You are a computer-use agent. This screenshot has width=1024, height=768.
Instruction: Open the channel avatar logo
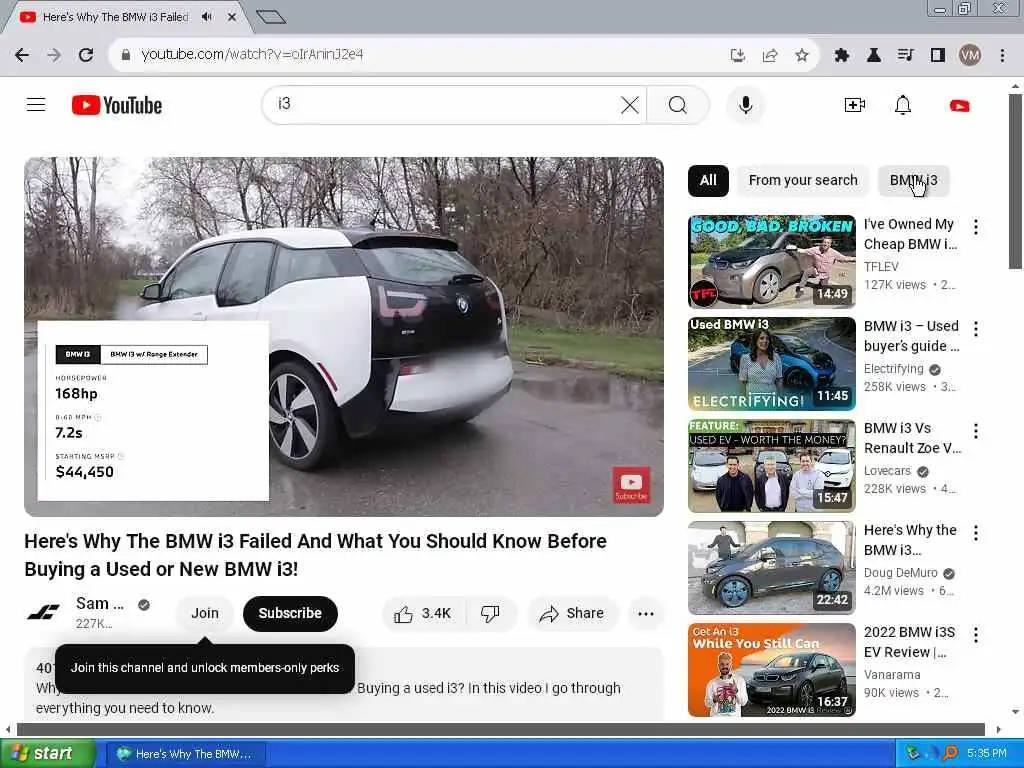44,613
